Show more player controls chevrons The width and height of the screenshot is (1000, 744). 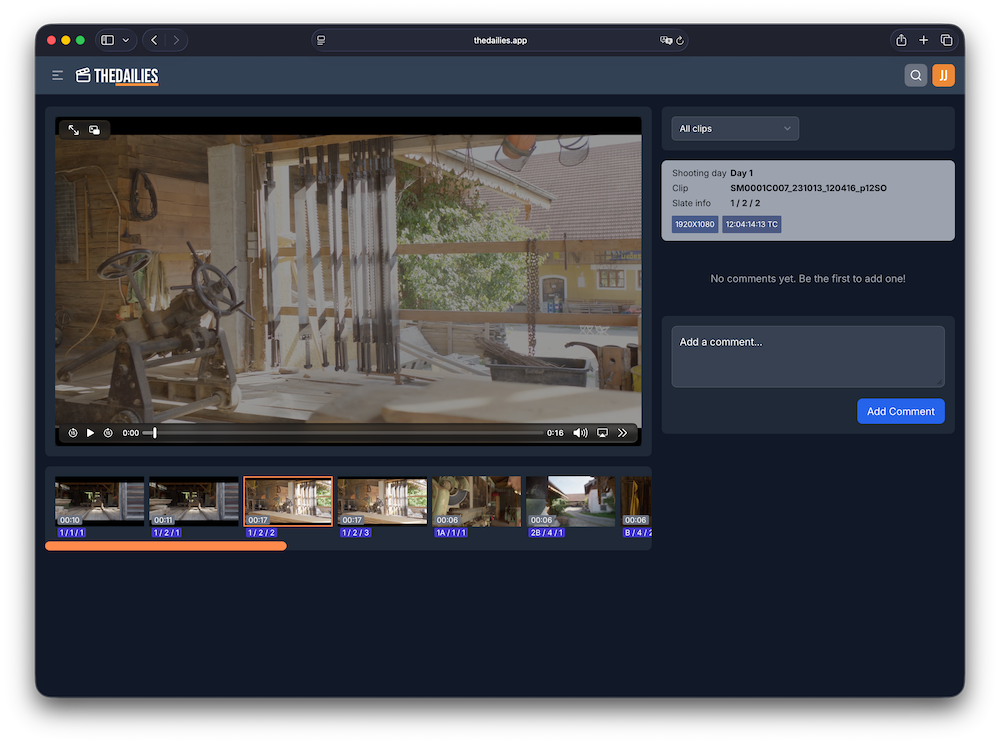pos(622,433)
